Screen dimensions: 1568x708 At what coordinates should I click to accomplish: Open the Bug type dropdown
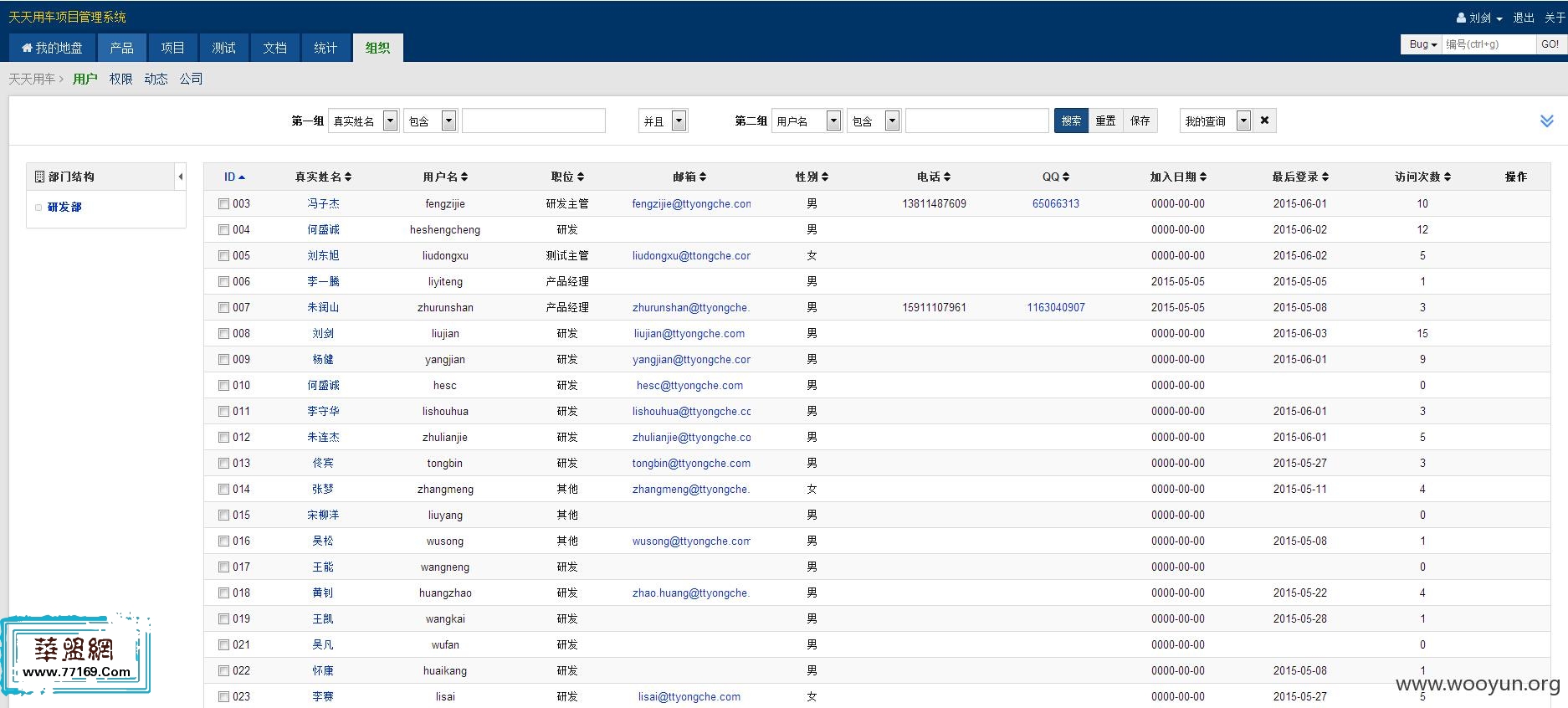1422,44
